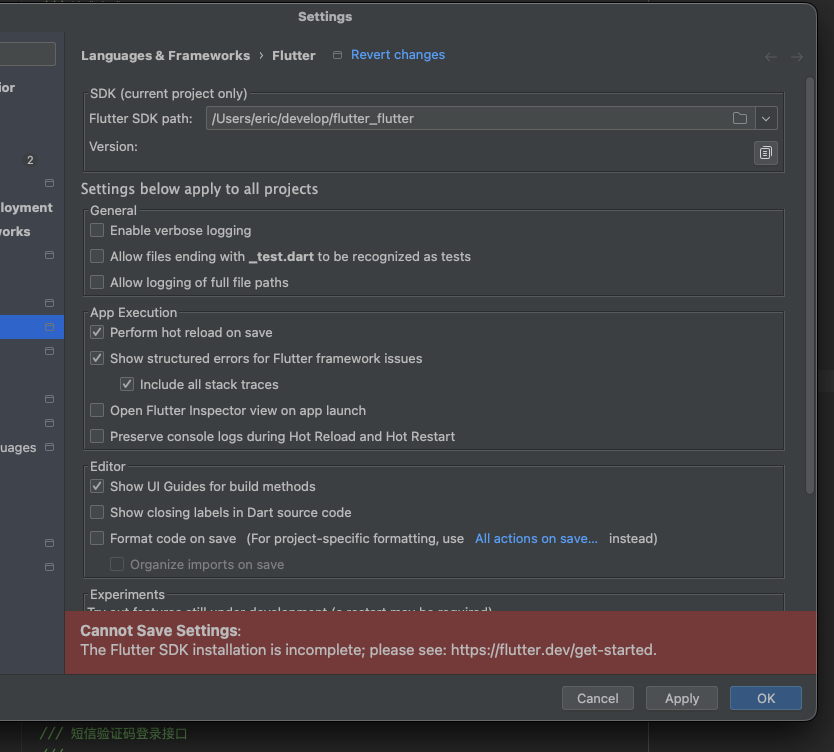Click the Revert changes link
This screenshot has height=752, width=834.
(x=397, y=55)
